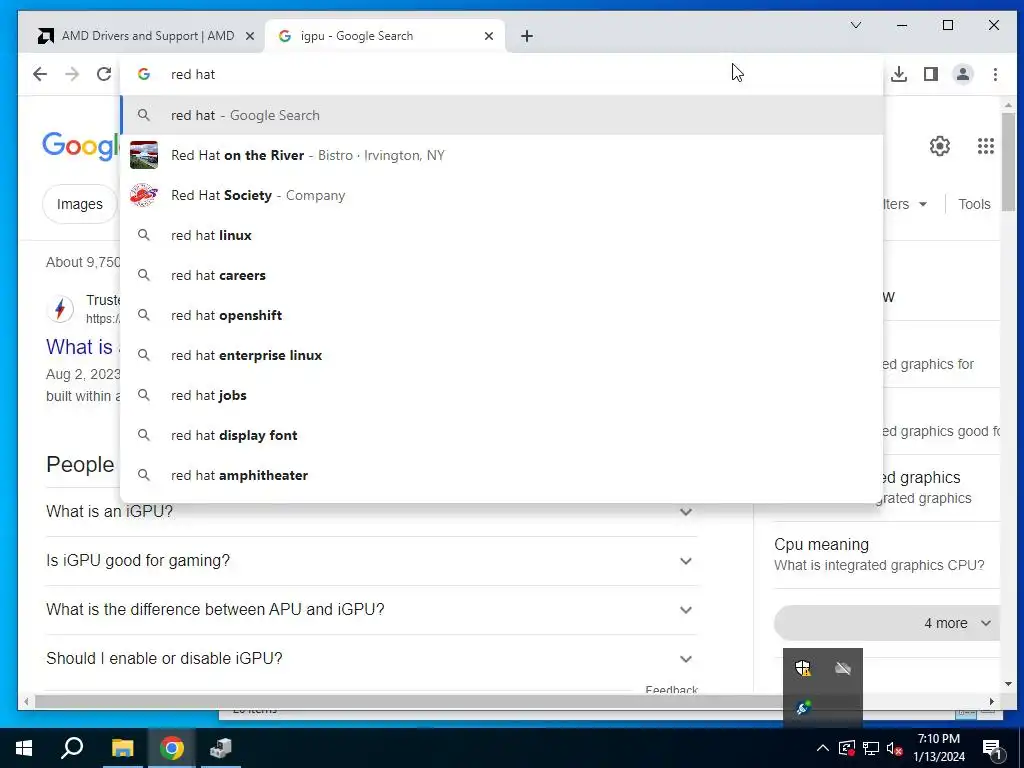Click the Google logo
1024x768 pixels.
tap(81, 145)
